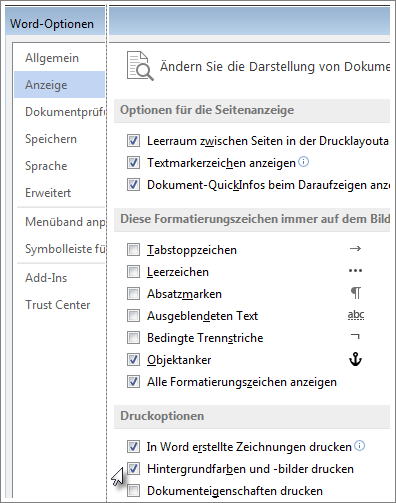Click the Optionen für die Seitenanzeige heading
396x503 pixels.
click(207, 110)
